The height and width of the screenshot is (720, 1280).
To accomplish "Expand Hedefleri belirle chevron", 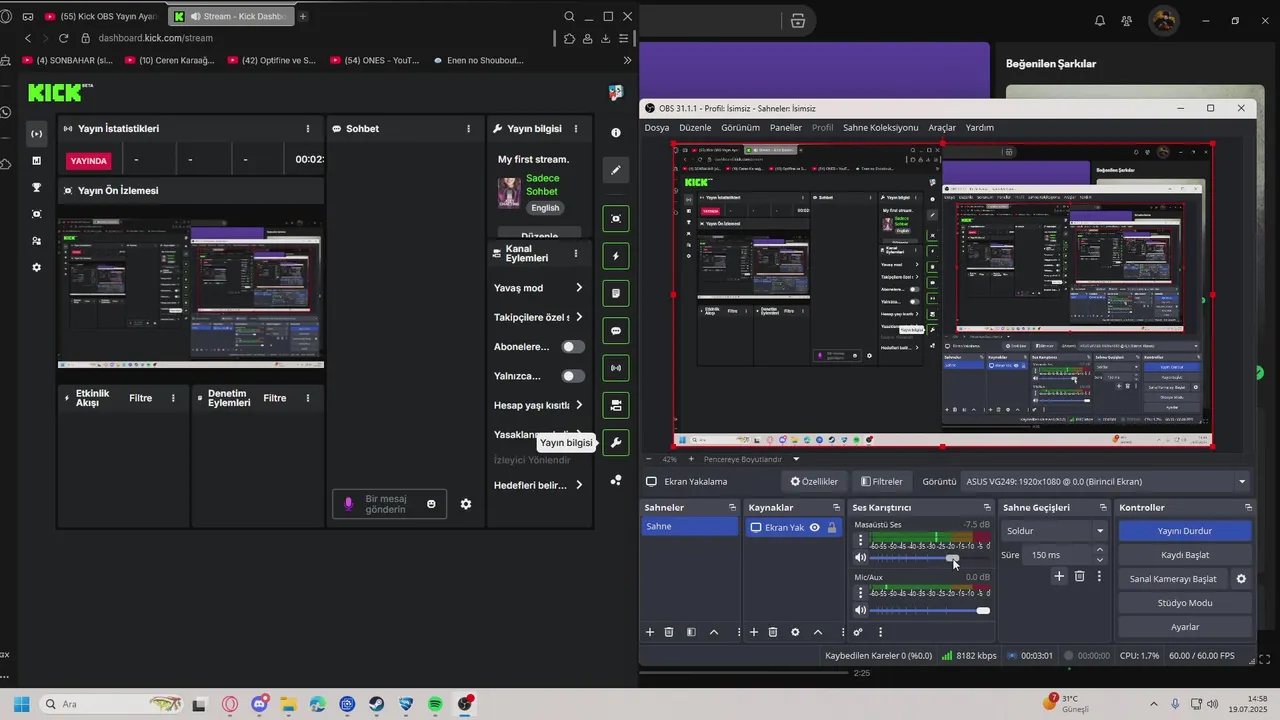I will [x=579, y=485].
